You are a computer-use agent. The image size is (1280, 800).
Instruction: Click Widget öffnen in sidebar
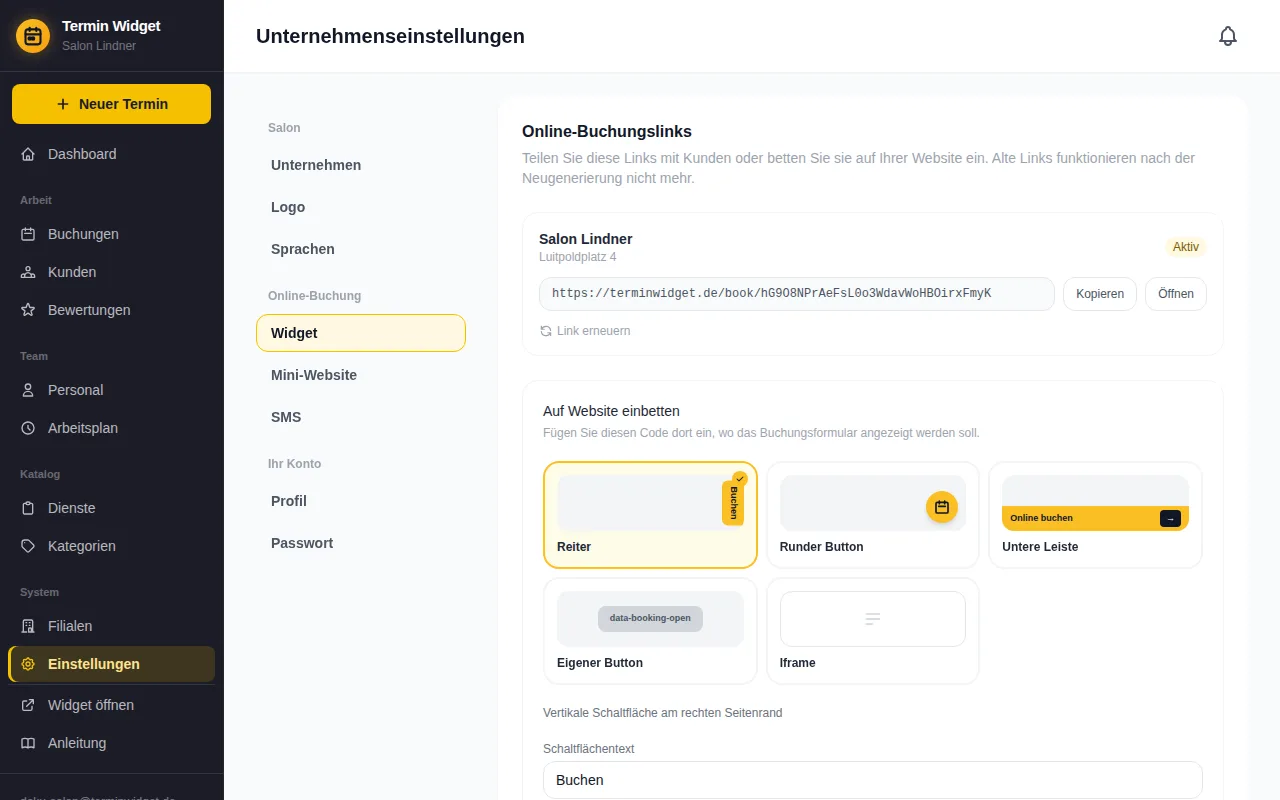tap(111, 705)
